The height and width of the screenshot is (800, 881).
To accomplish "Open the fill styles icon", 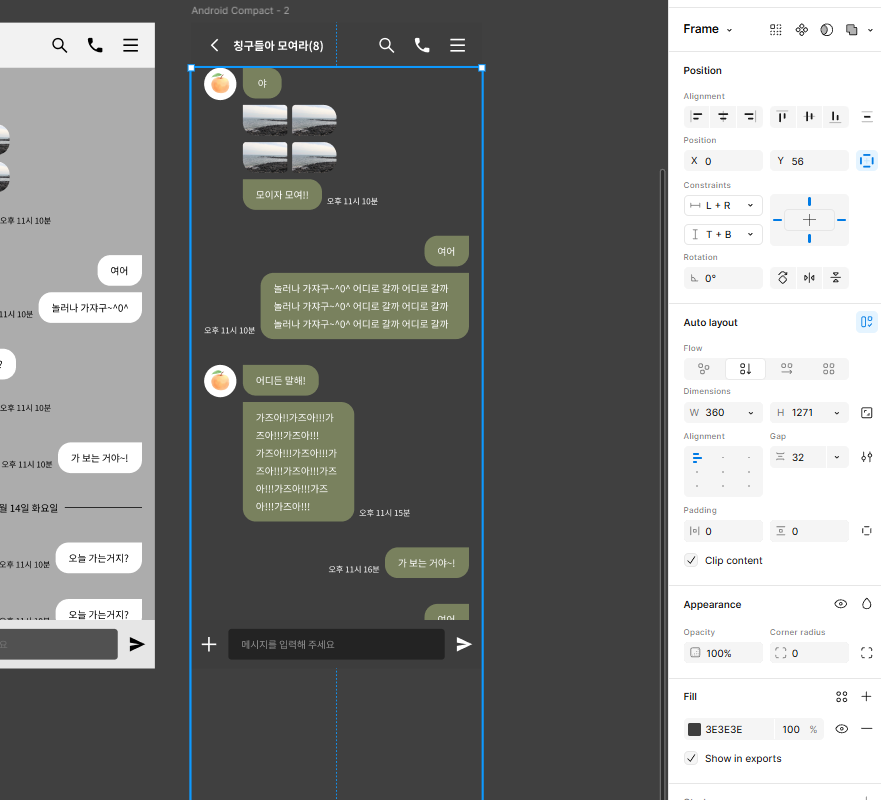I will [x=841, y=697].
